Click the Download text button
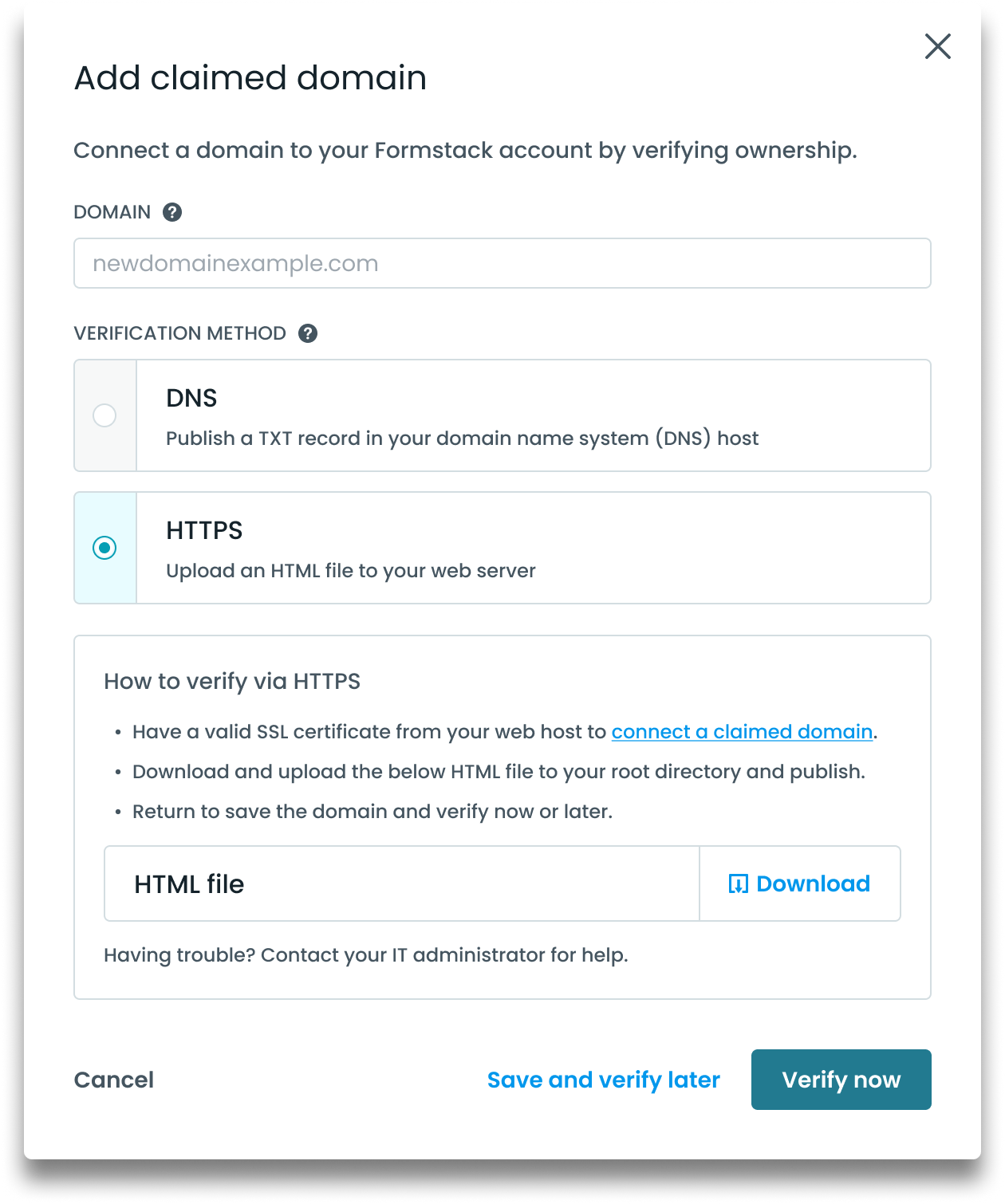Viewport: 1005px width, 1204px height. [813, 883]
